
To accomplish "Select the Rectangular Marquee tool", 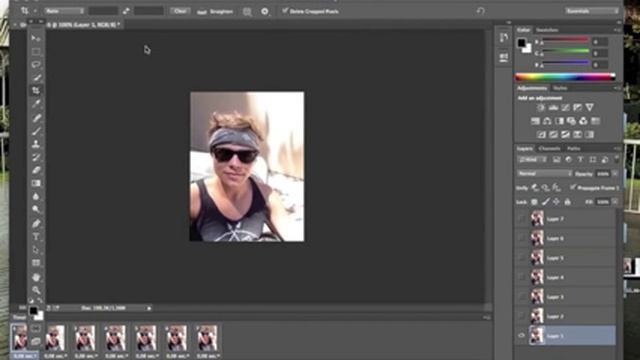I will (x=36, y=51).
